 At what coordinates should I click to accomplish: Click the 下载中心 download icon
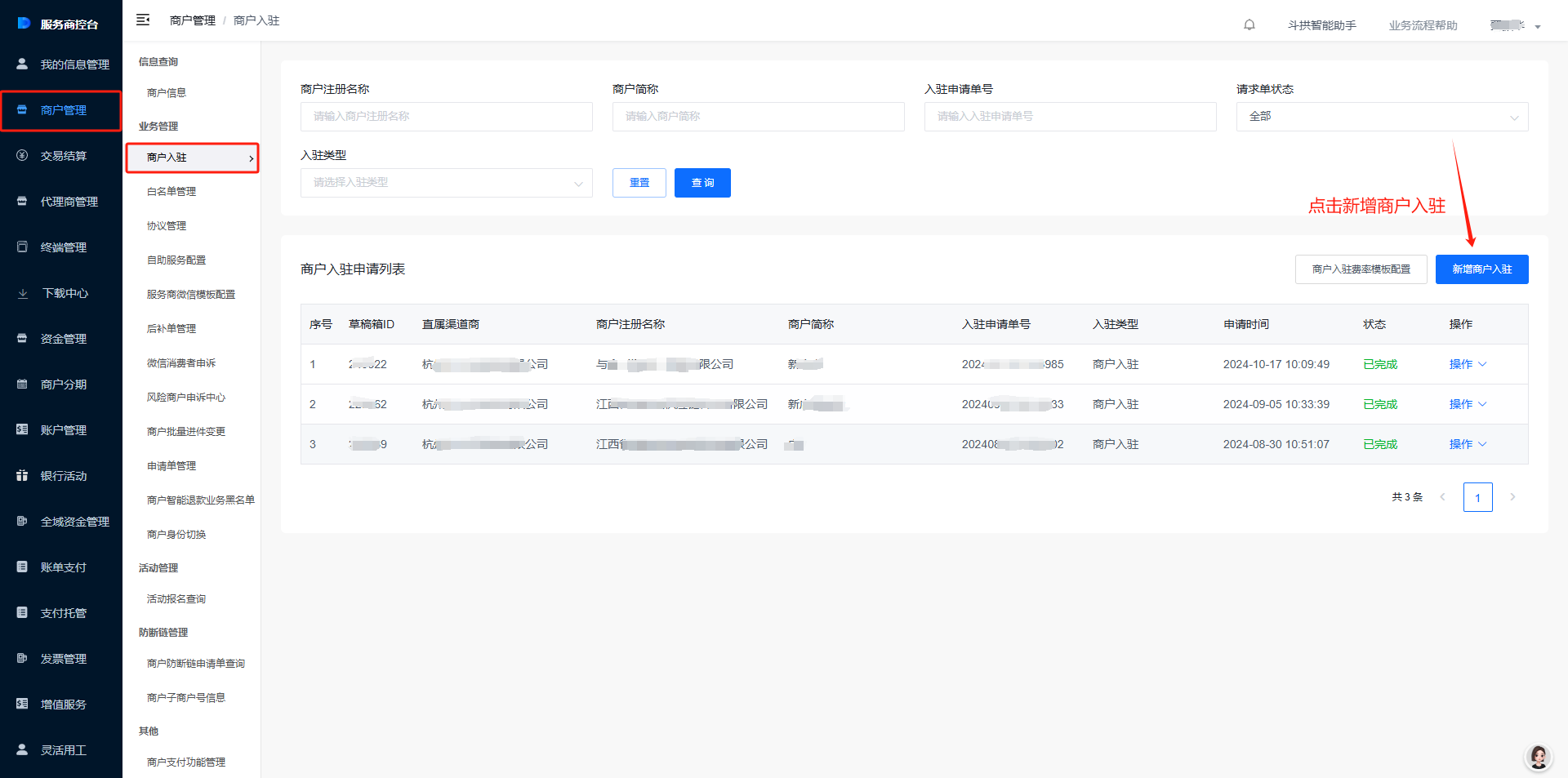23,293
